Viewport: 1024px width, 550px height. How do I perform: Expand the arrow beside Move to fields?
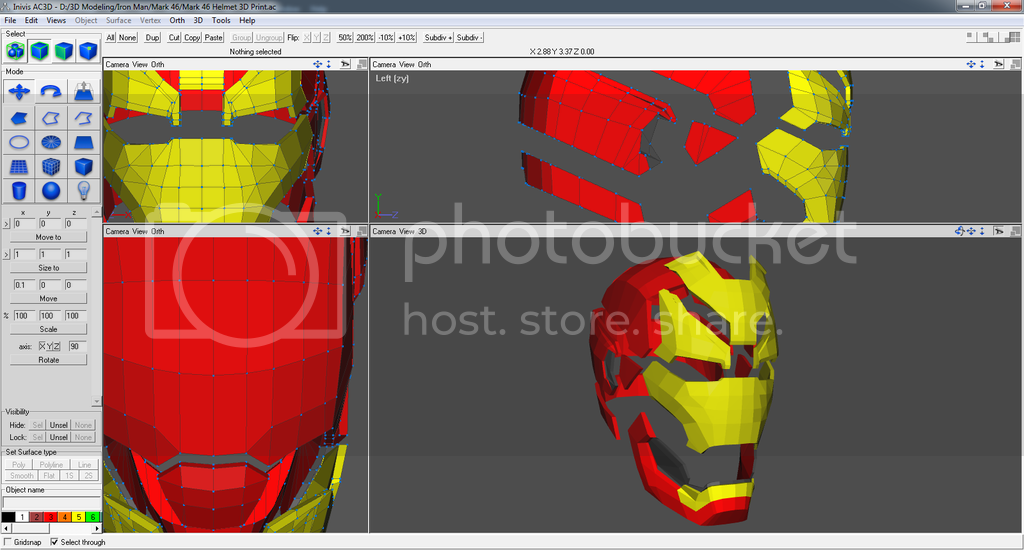pos(7,224)
